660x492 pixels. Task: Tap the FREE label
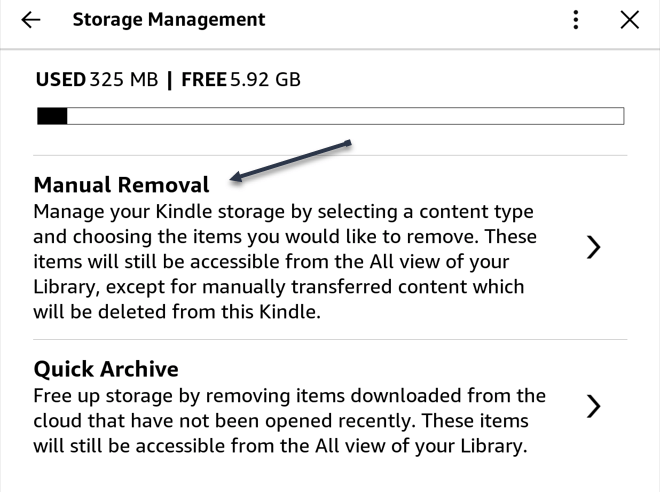click(203, 79)
